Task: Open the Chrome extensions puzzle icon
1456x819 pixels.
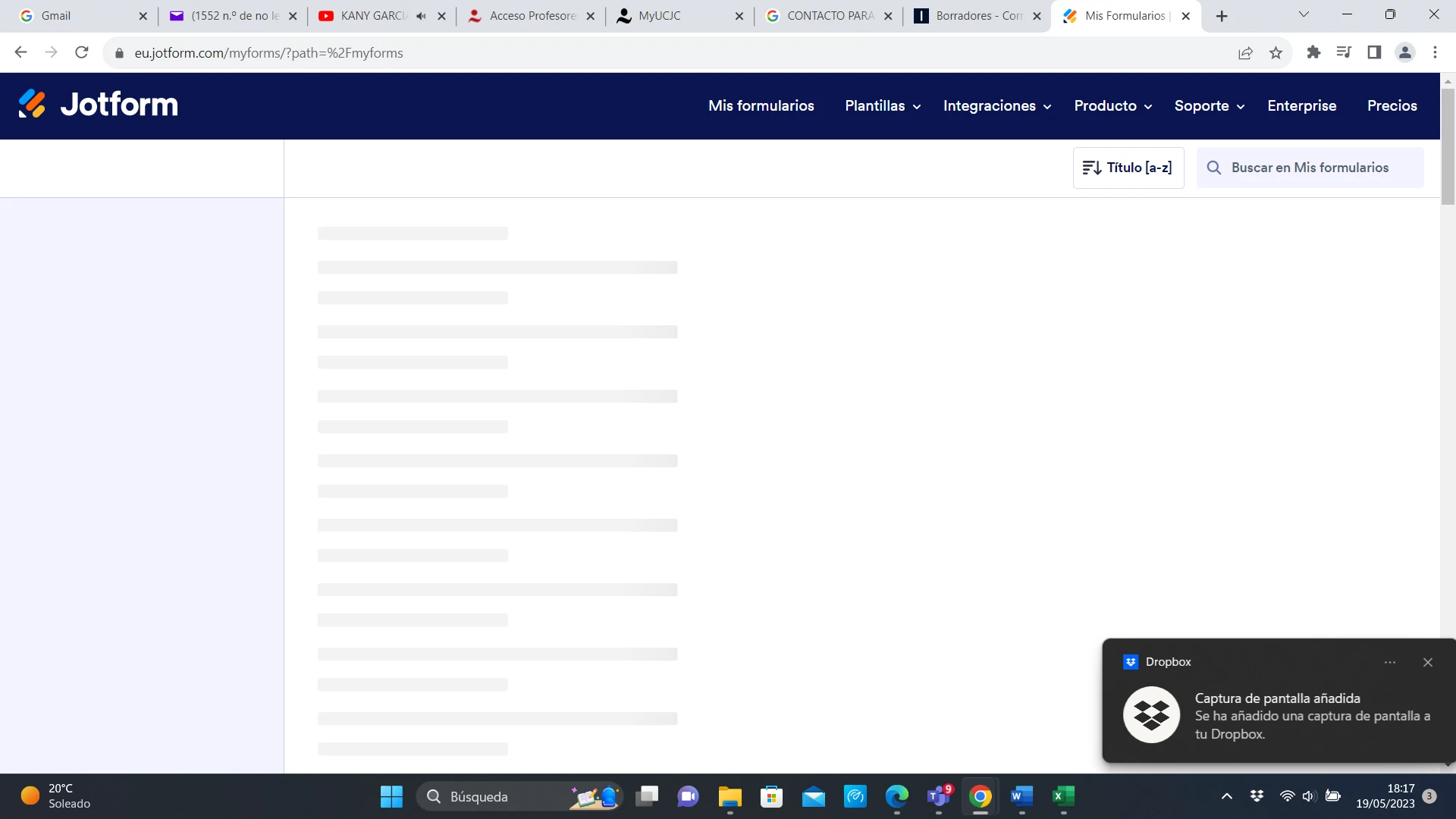Action: tap(1313, 52)
